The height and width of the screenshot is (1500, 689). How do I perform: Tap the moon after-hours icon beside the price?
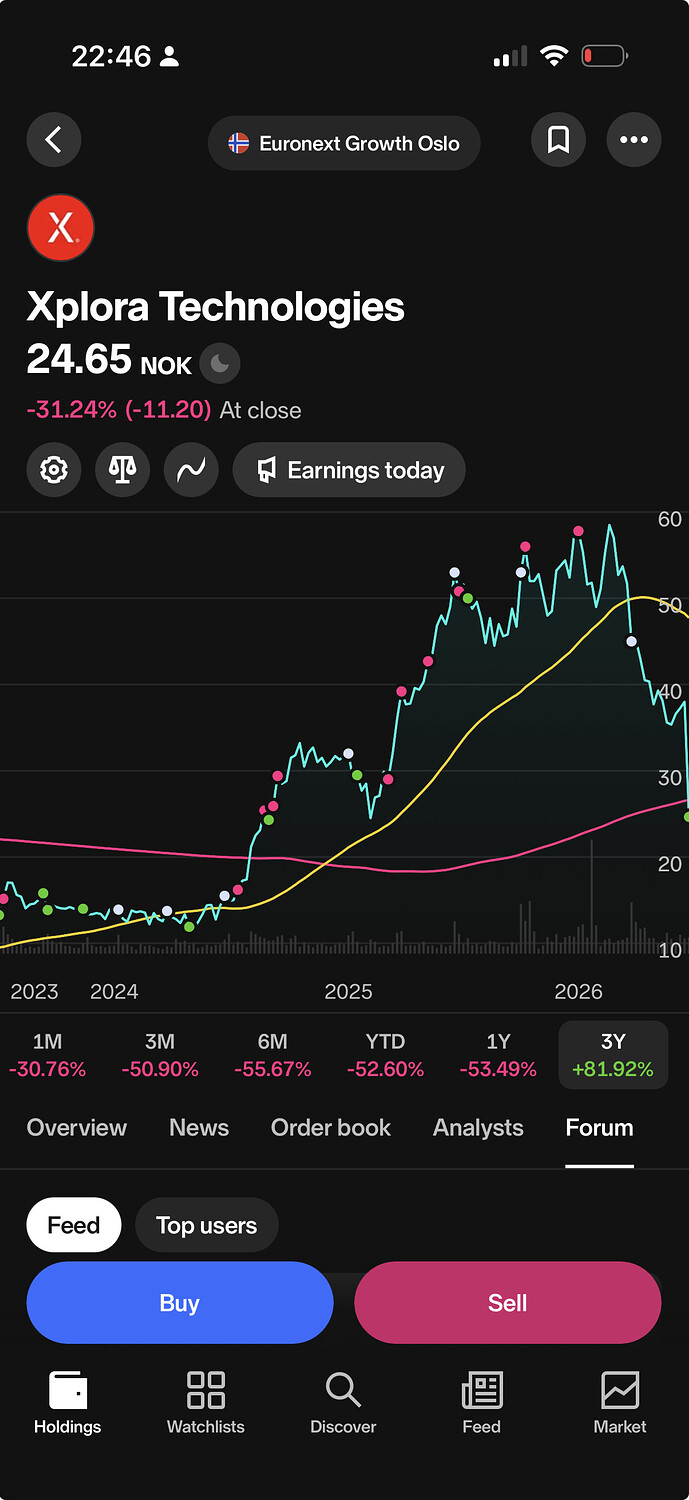pyautogui.click(x=220, y=364)
